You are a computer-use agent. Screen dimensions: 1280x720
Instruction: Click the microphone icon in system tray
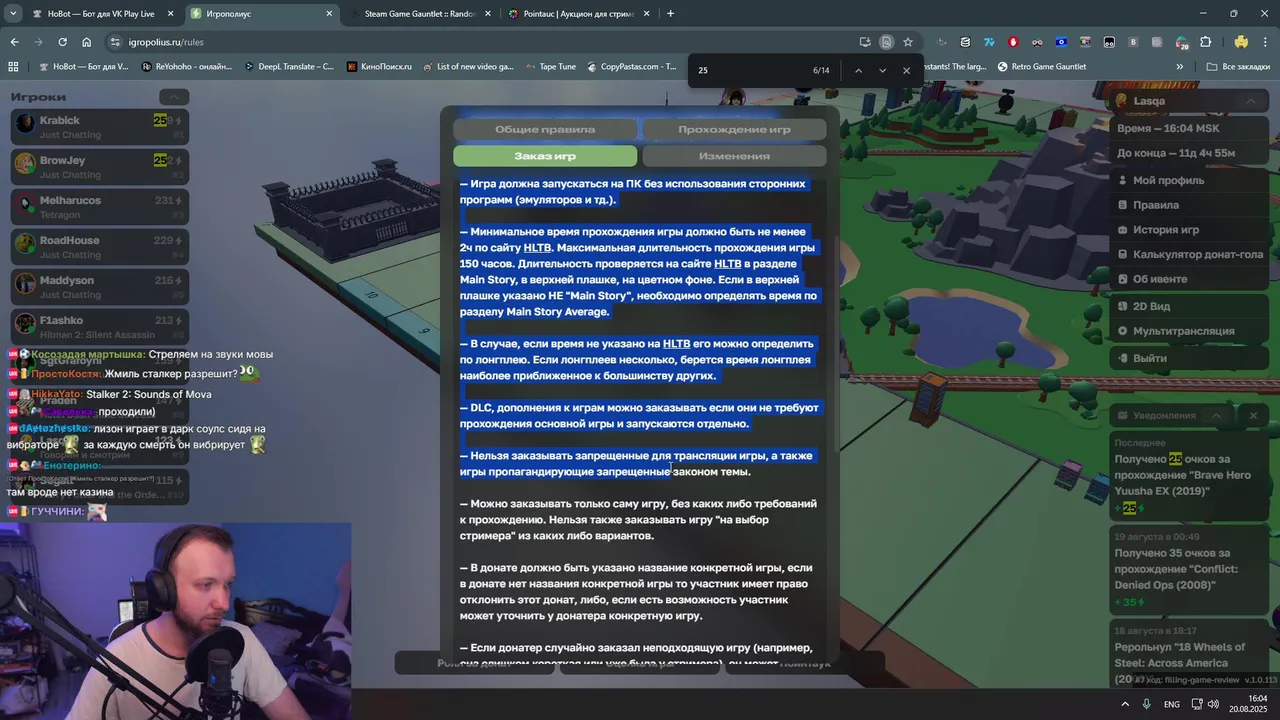[1147, 704]
